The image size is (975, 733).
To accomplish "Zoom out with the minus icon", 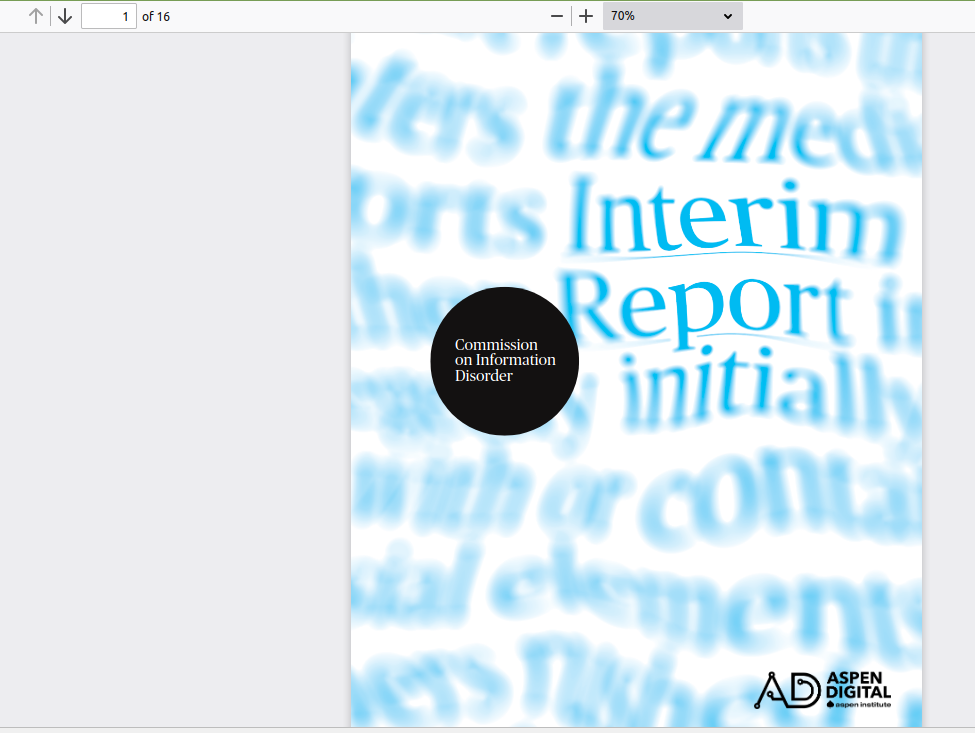I will click(557, 16).
